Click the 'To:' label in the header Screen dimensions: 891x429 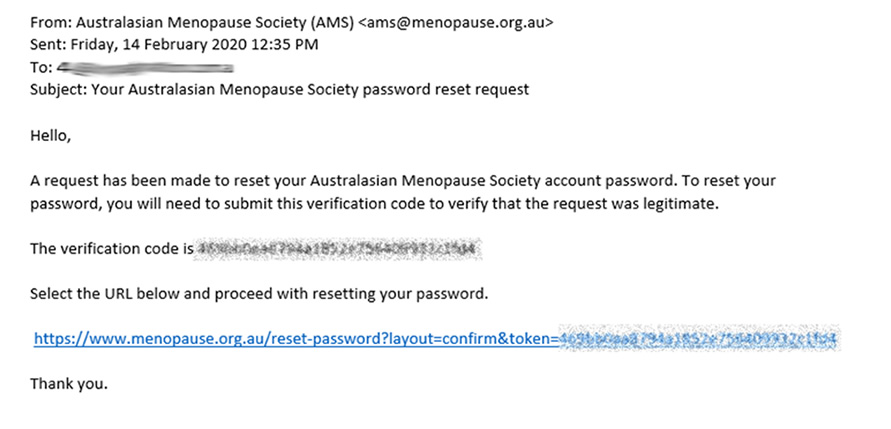[x=41, y=68]
